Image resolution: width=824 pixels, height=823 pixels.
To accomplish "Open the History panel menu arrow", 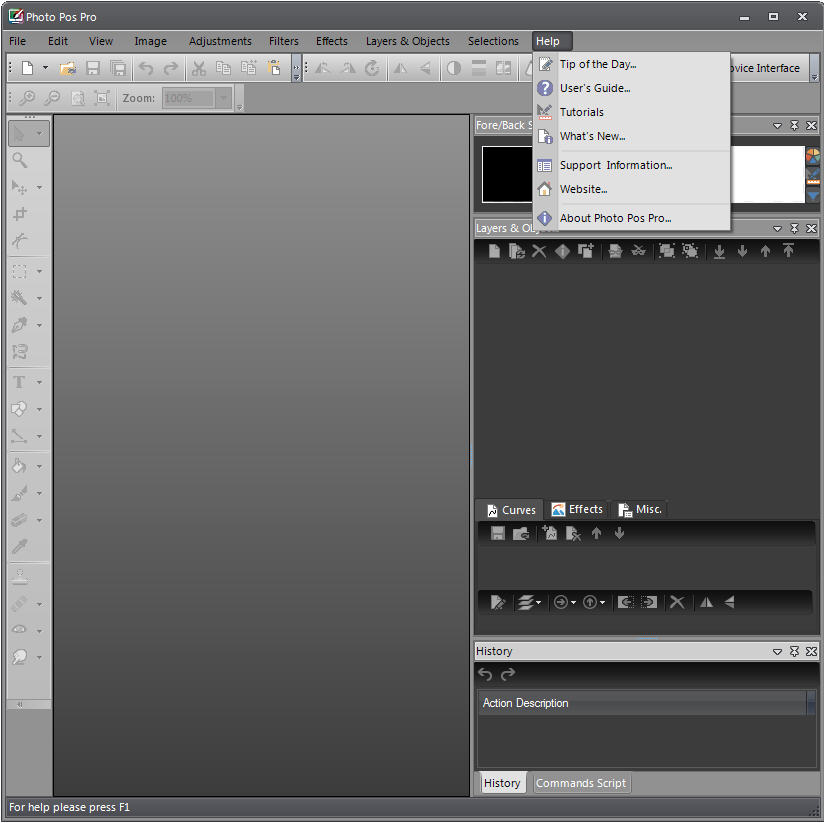I will click(777, 651).
